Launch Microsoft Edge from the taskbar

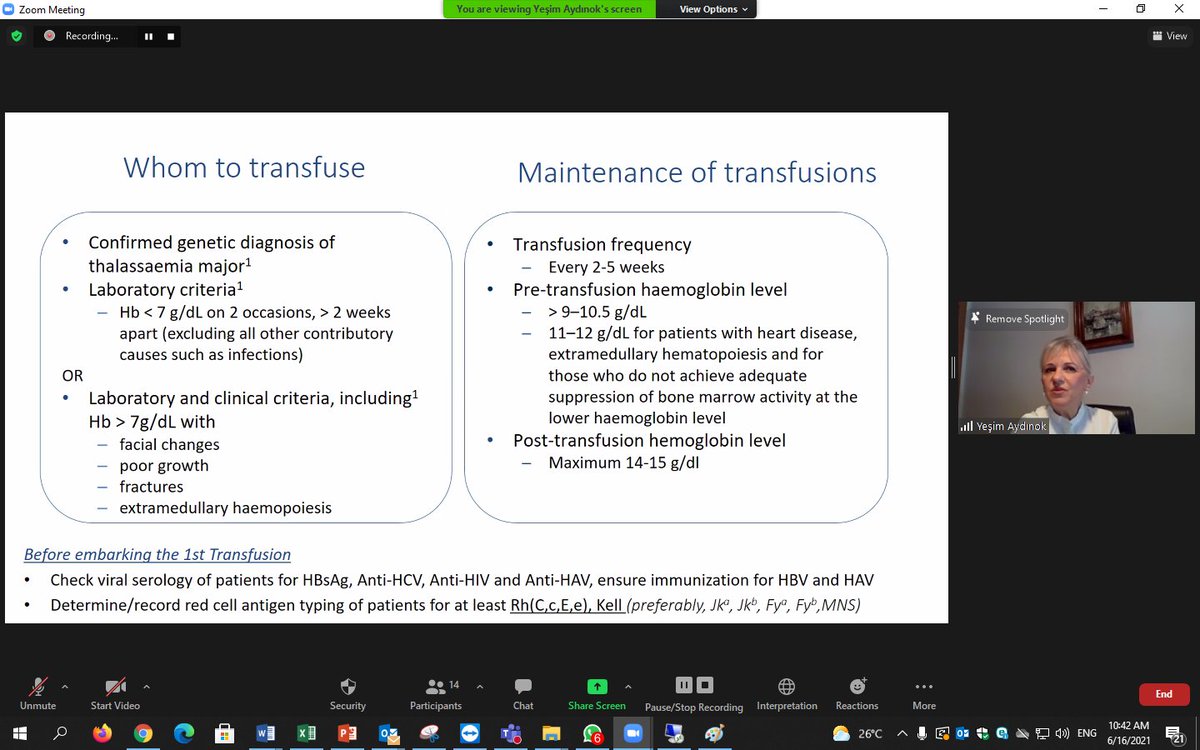tap(183, 733)
